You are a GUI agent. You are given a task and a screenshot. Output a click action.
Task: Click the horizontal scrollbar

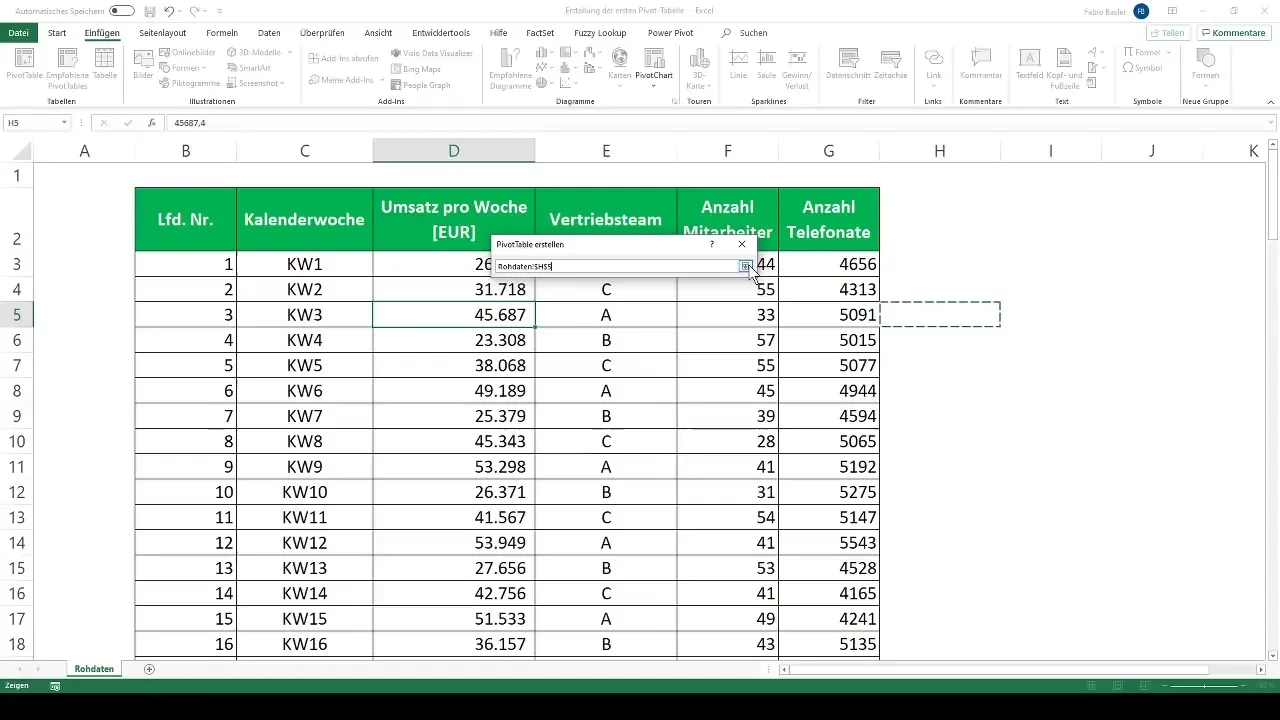click(1000, 669)
